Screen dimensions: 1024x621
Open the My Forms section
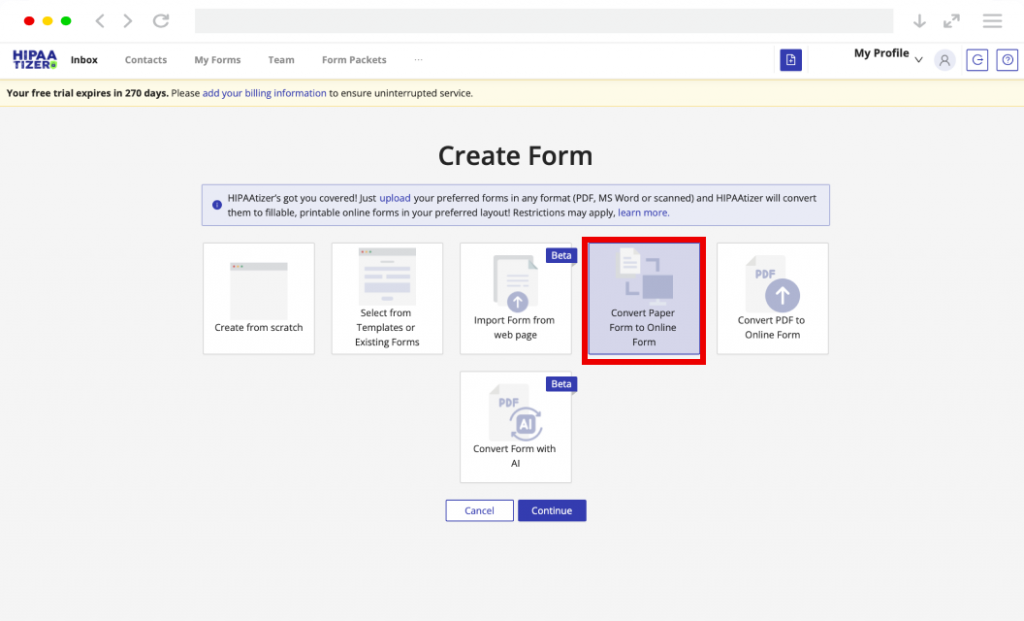point(217,60)
